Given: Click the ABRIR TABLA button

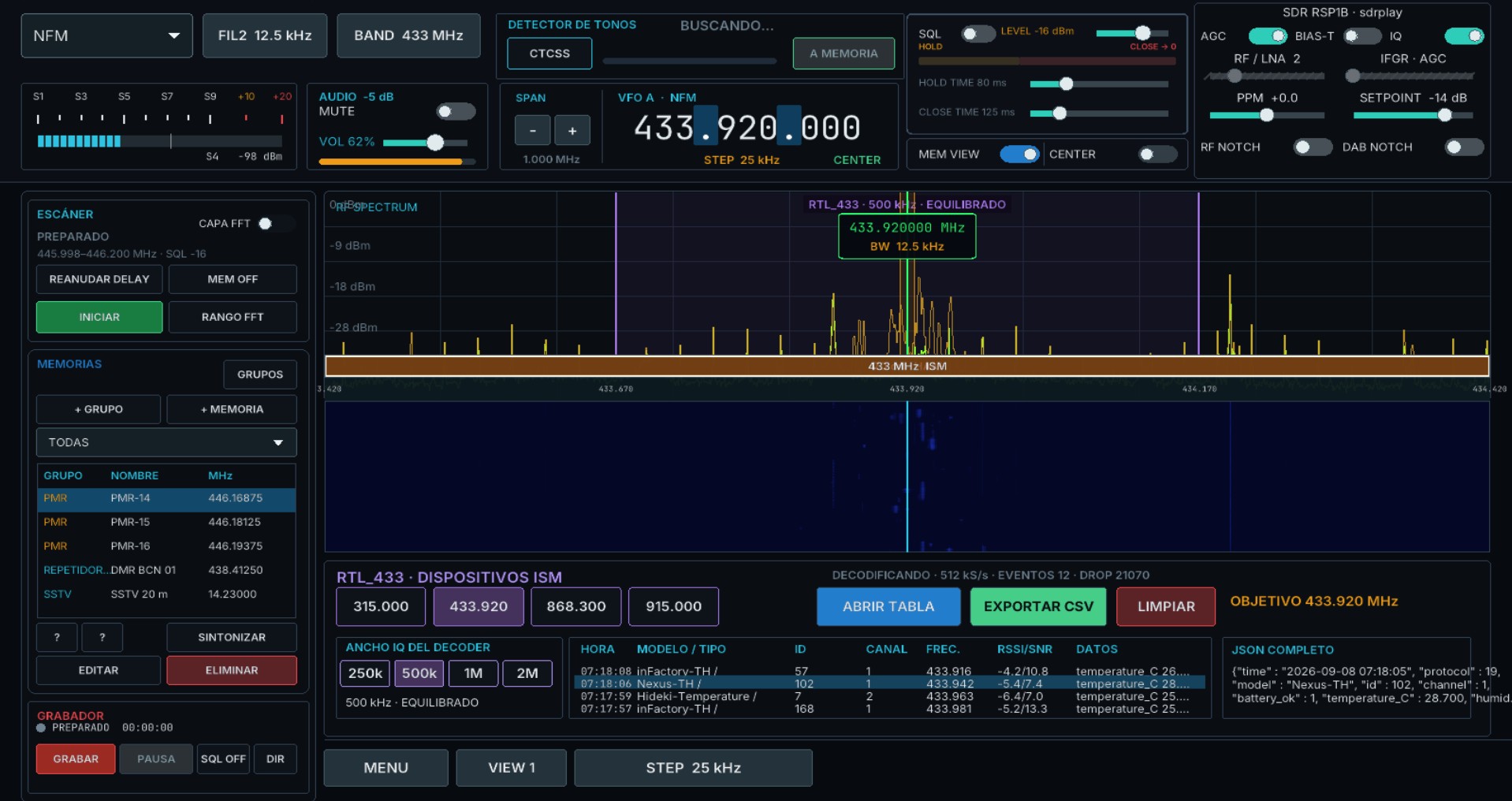Looking at the screenshot, I should (x=888, y=606).
